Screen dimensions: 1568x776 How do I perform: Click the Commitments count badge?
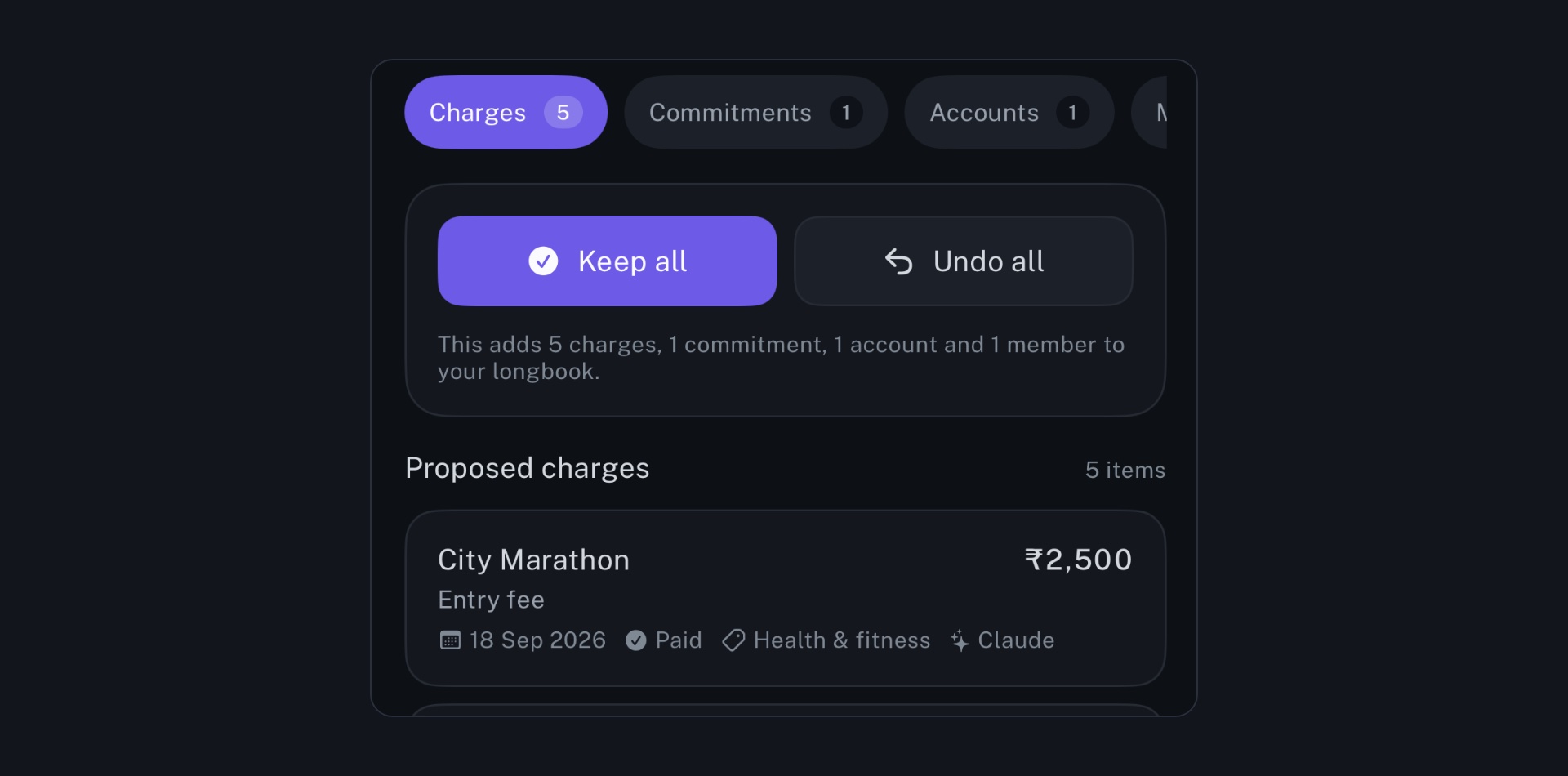click(846, 113)
